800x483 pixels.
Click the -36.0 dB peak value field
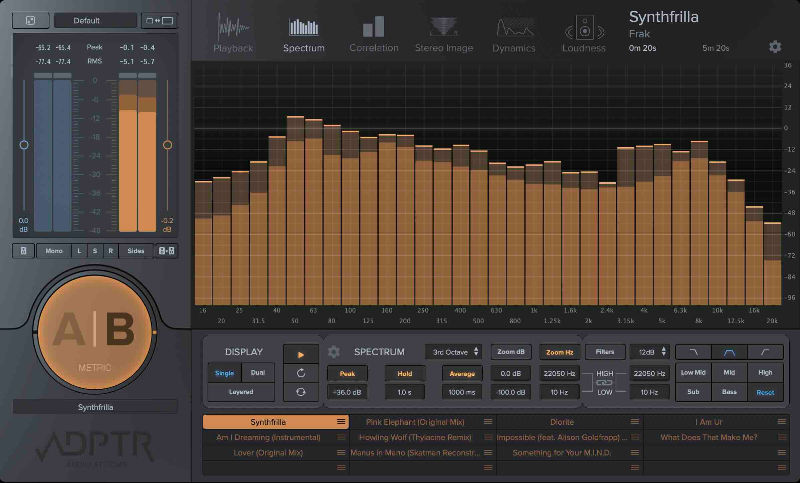click(347, 392)
